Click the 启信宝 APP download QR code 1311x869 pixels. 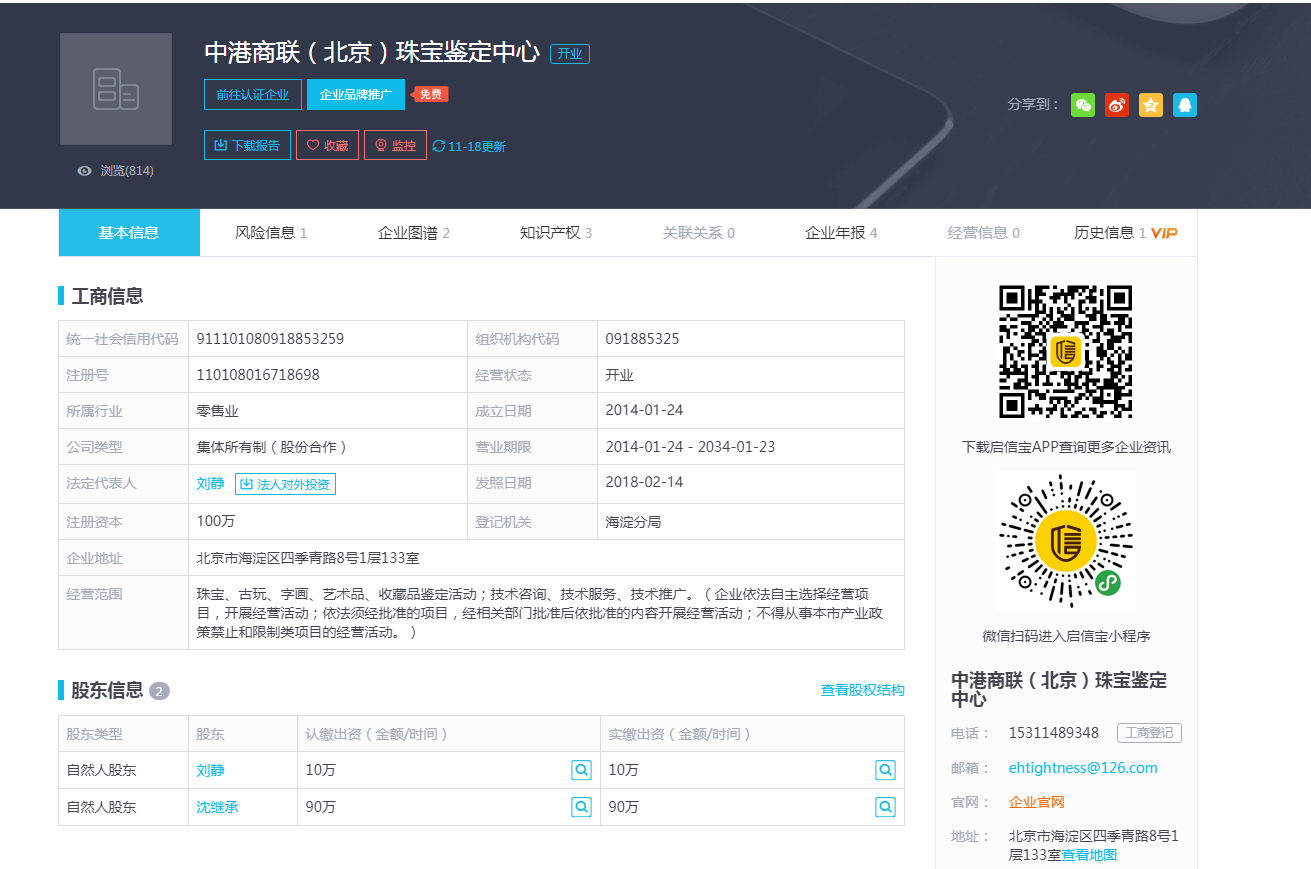pos(1066,351)
